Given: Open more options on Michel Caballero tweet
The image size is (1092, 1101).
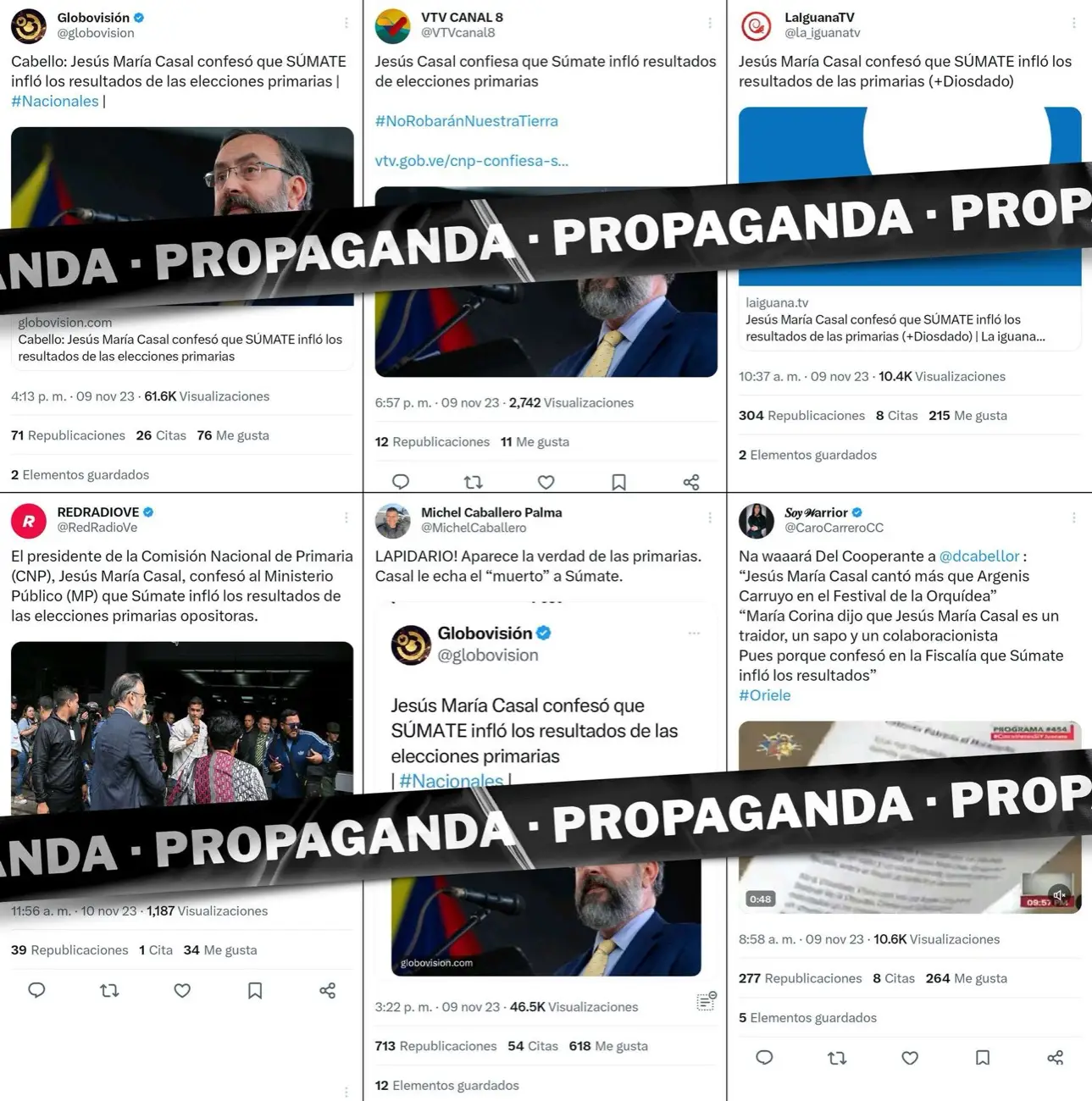Looking at the screenshot, I should (x=710, y=518).
